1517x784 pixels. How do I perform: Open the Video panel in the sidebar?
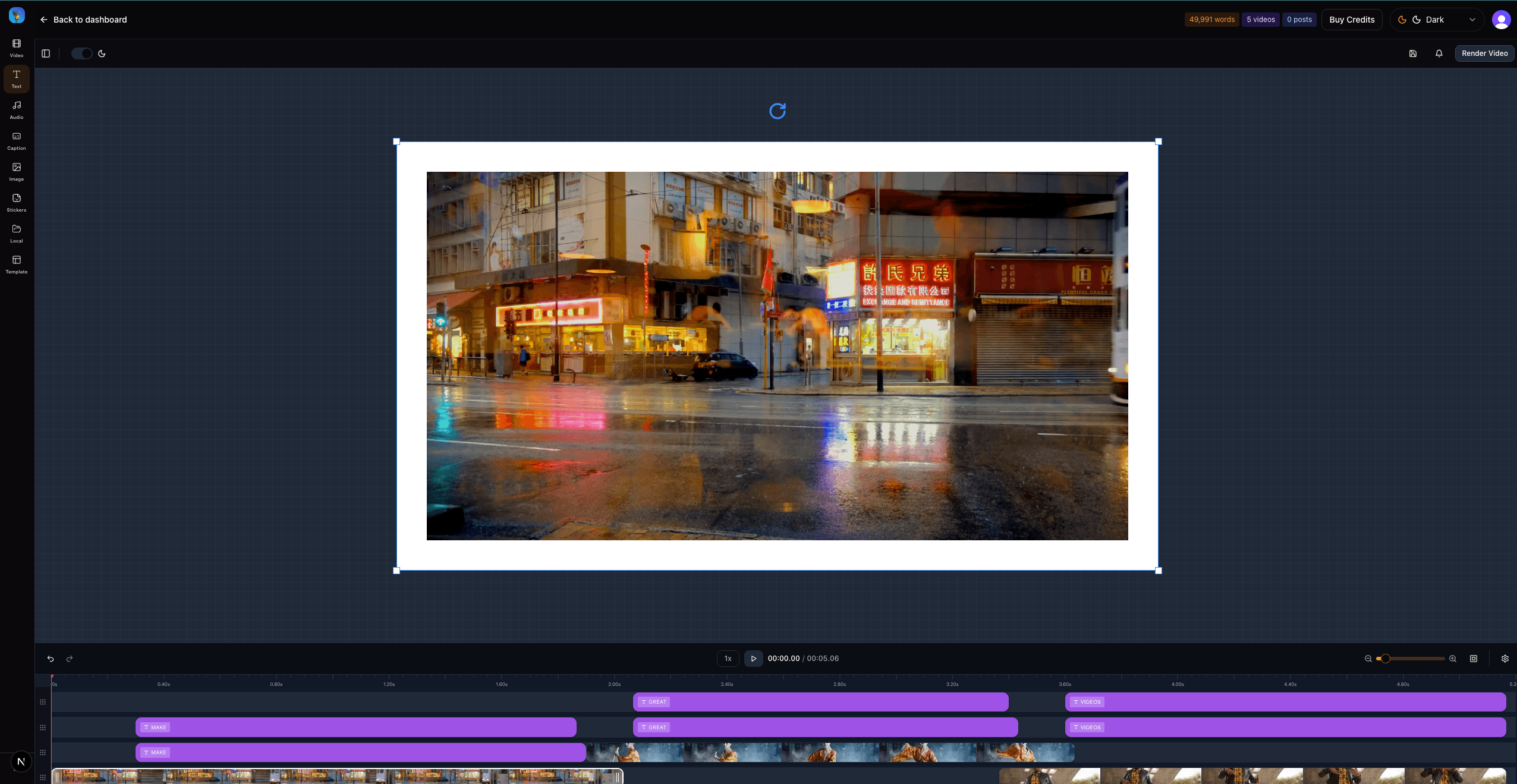click(16, 47)
